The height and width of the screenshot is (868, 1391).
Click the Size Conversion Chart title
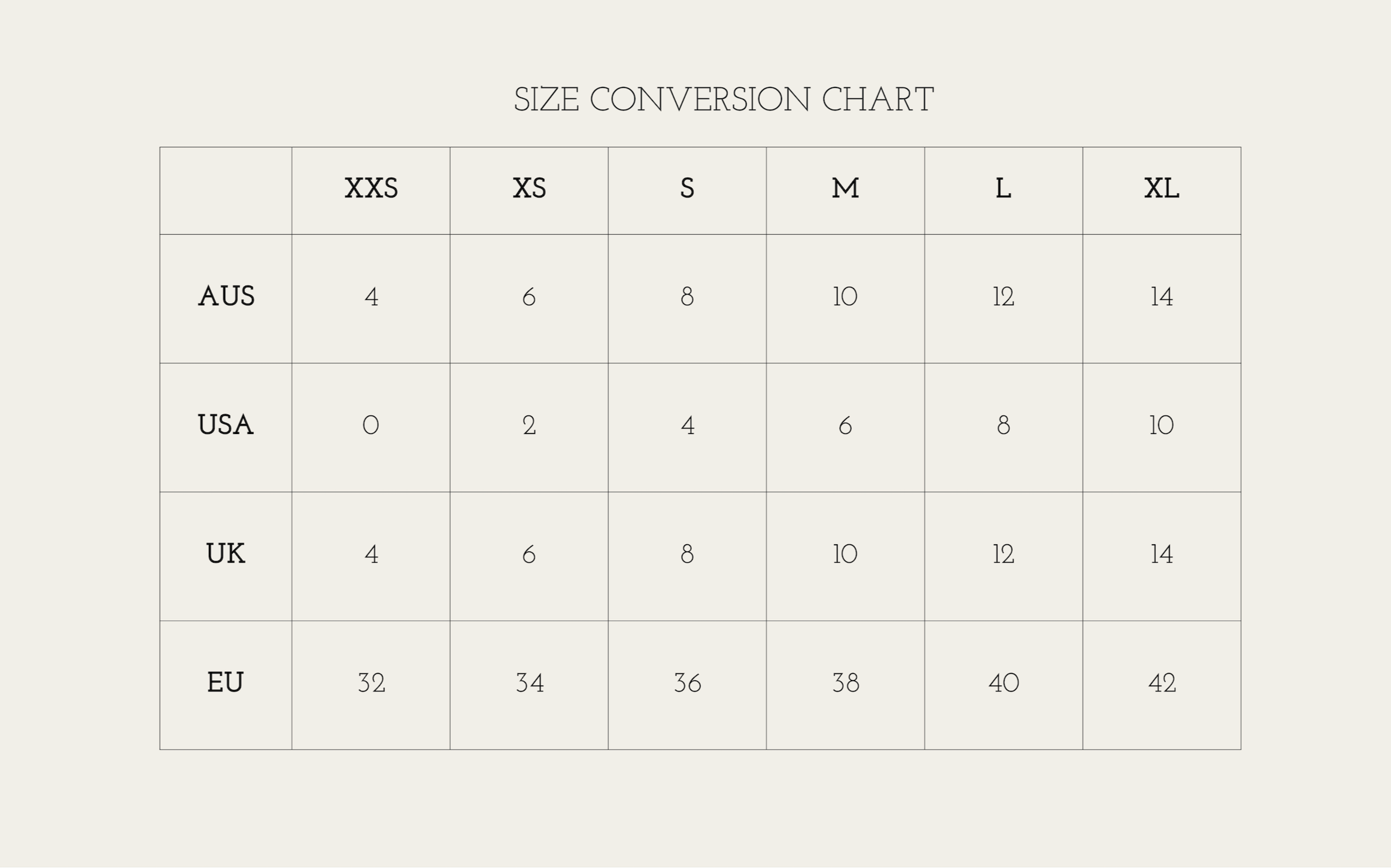724,100
